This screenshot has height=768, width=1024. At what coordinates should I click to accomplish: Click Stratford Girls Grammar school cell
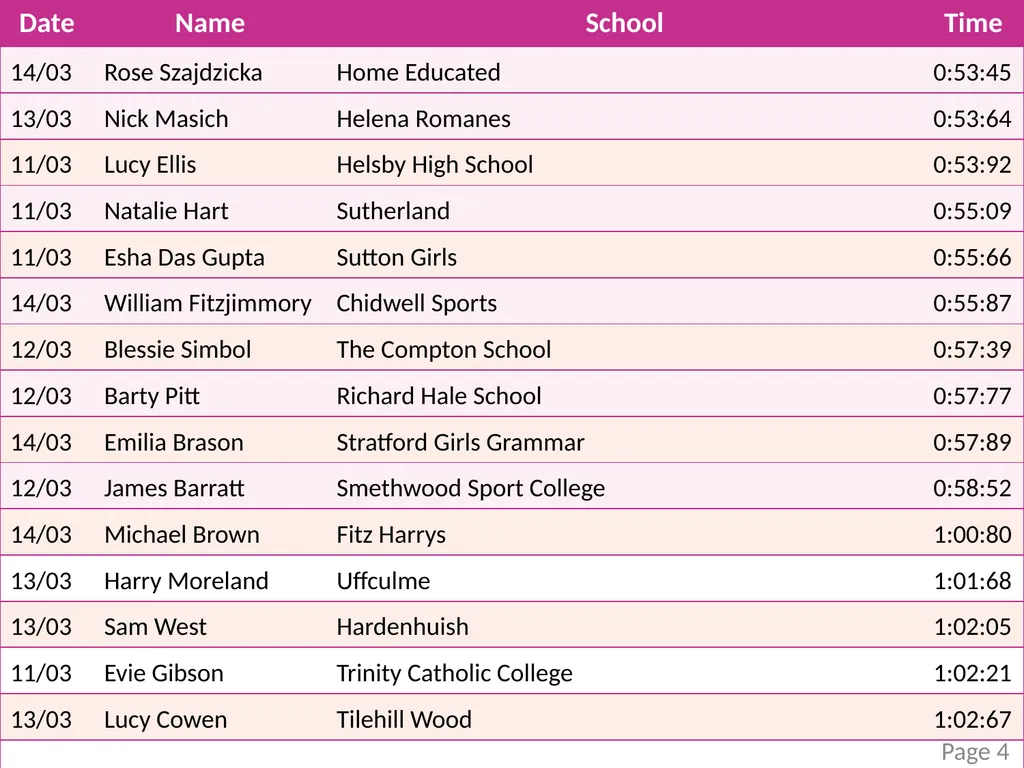tap(460, 442)
